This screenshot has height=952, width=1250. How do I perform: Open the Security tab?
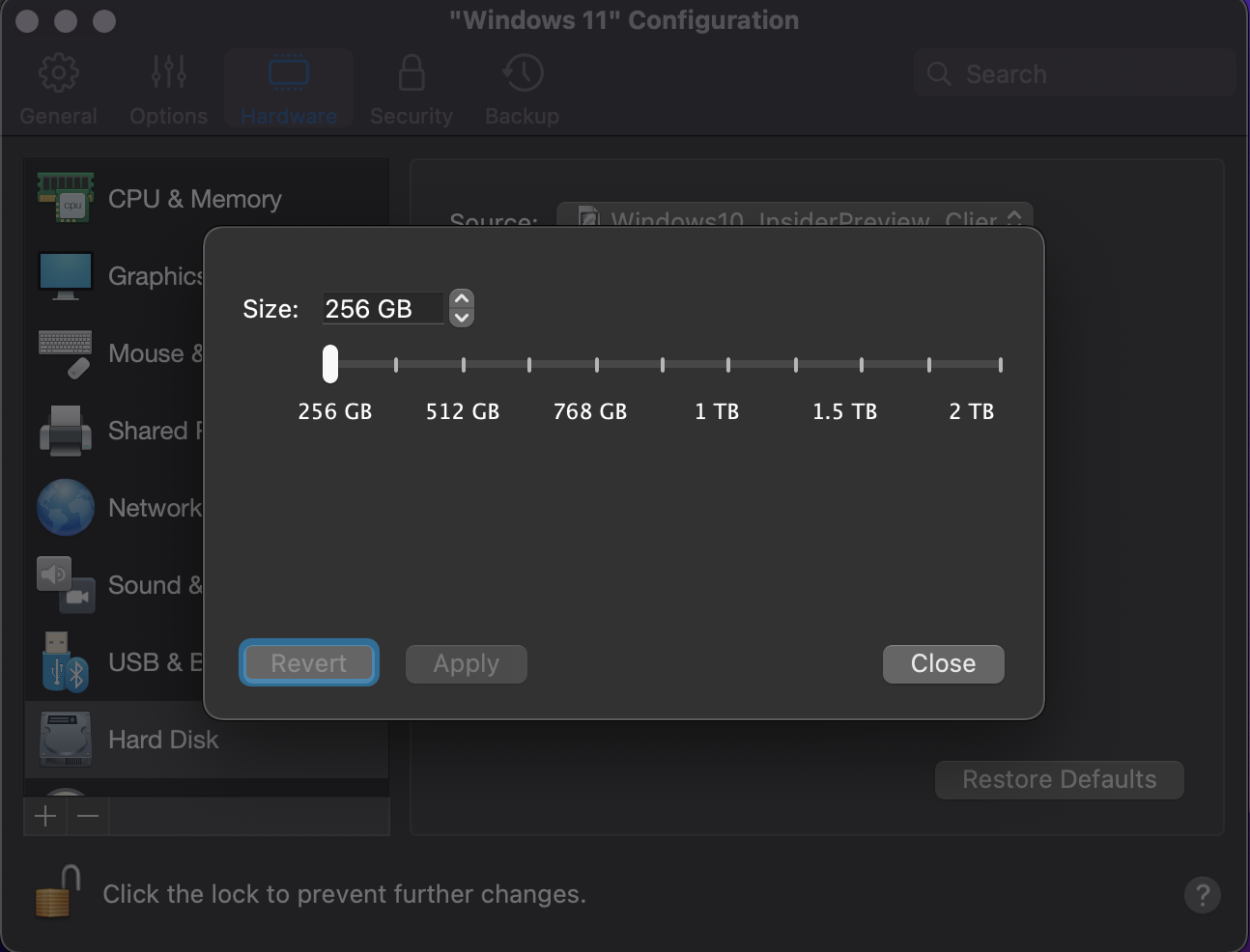point(412,90)
